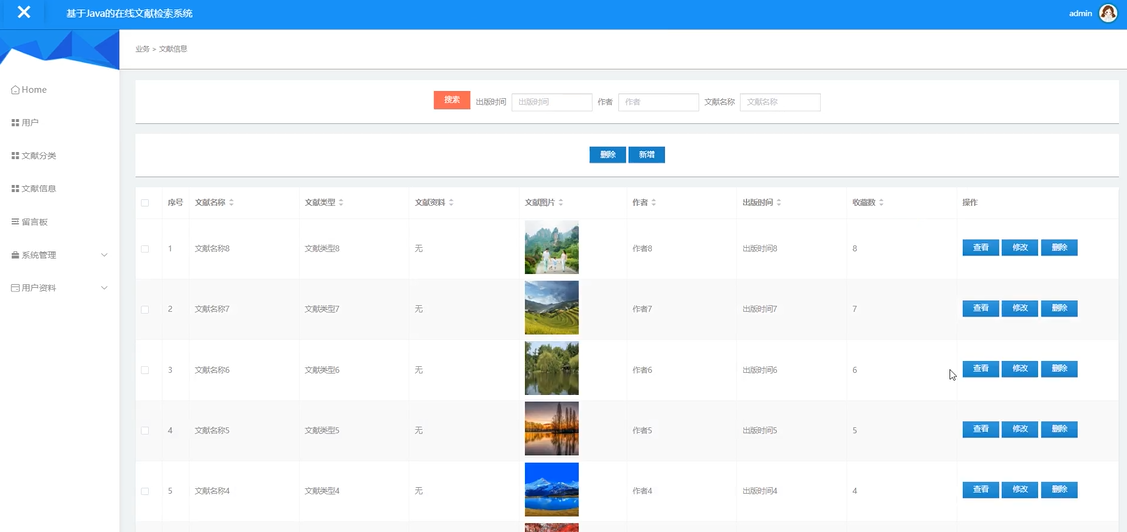1127x532 pixels.
Task: Click the bulk 删除 button above table
Action: (x=607, y=155)
